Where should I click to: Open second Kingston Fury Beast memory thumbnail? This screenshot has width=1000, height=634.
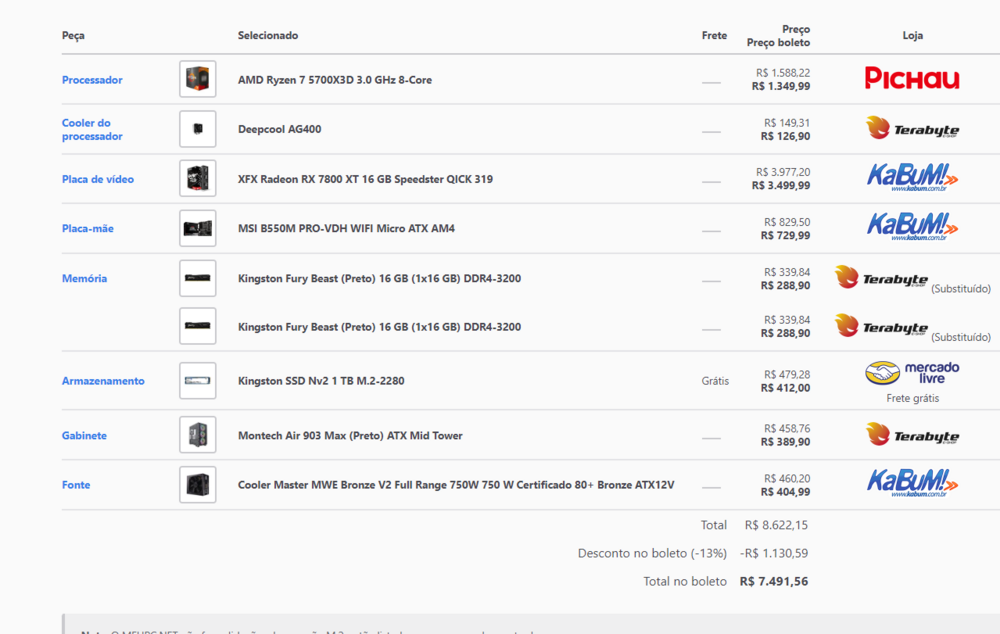[x=198, y=326]
